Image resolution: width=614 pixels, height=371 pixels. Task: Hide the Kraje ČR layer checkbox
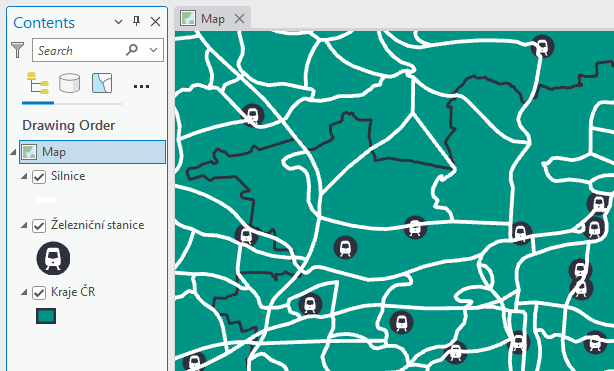pyautogui.click(x=39, y=293)
